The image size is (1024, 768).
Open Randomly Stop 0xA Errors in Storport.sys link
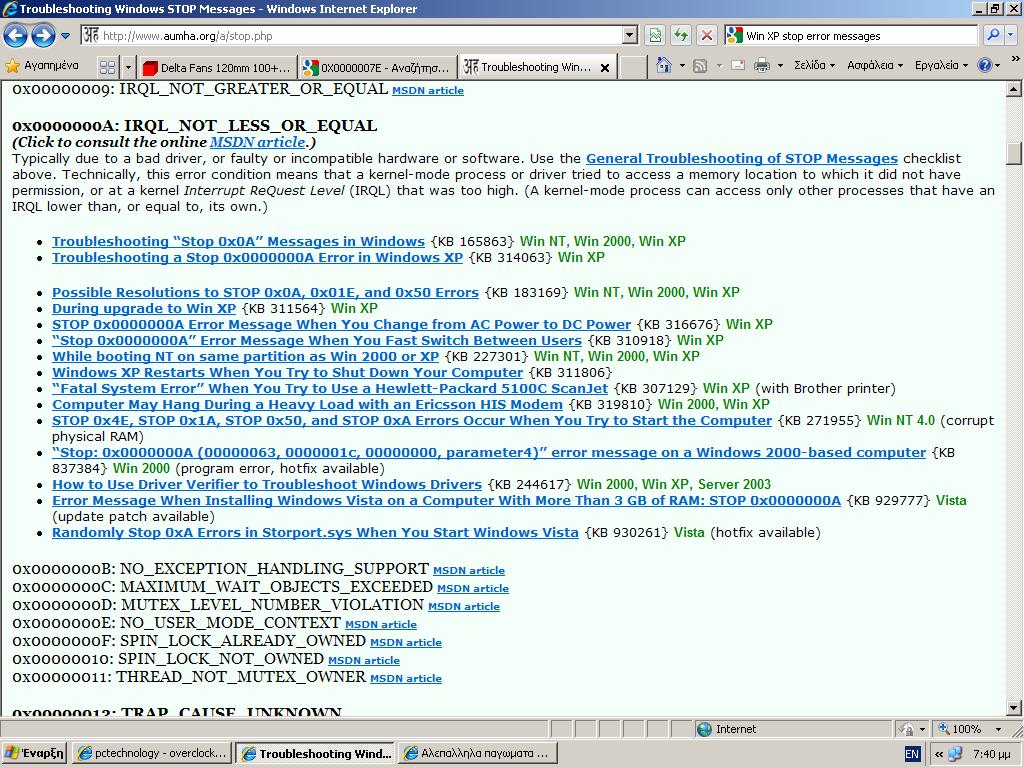[315, 532]
